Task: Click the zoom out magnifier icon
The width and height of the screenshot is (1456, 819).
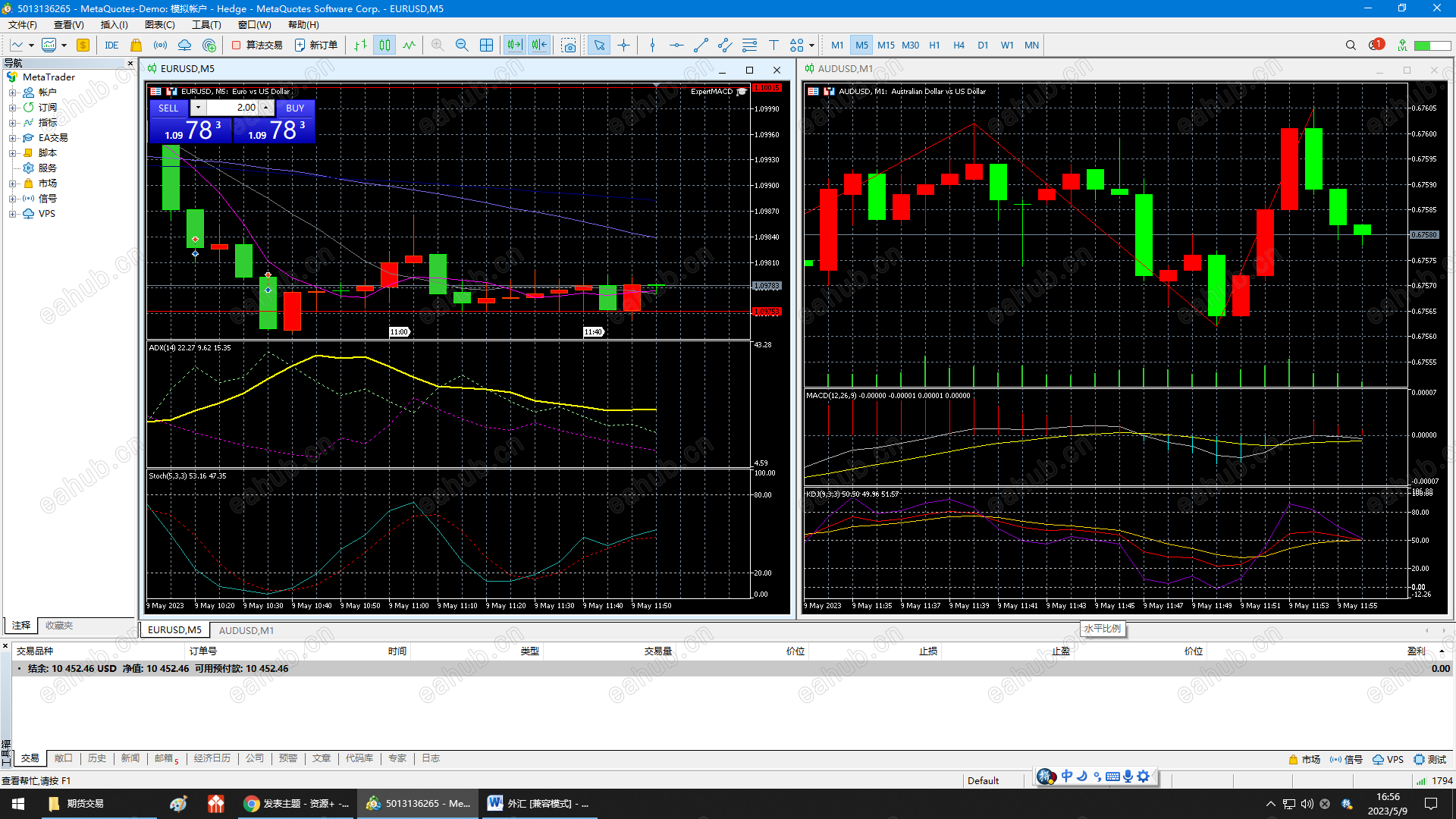Action: (x=462, y=45)
